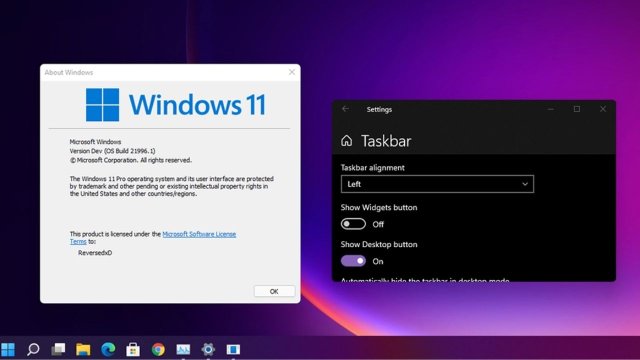Click the Microsoft Corporation copyright line

pos(131,160)
